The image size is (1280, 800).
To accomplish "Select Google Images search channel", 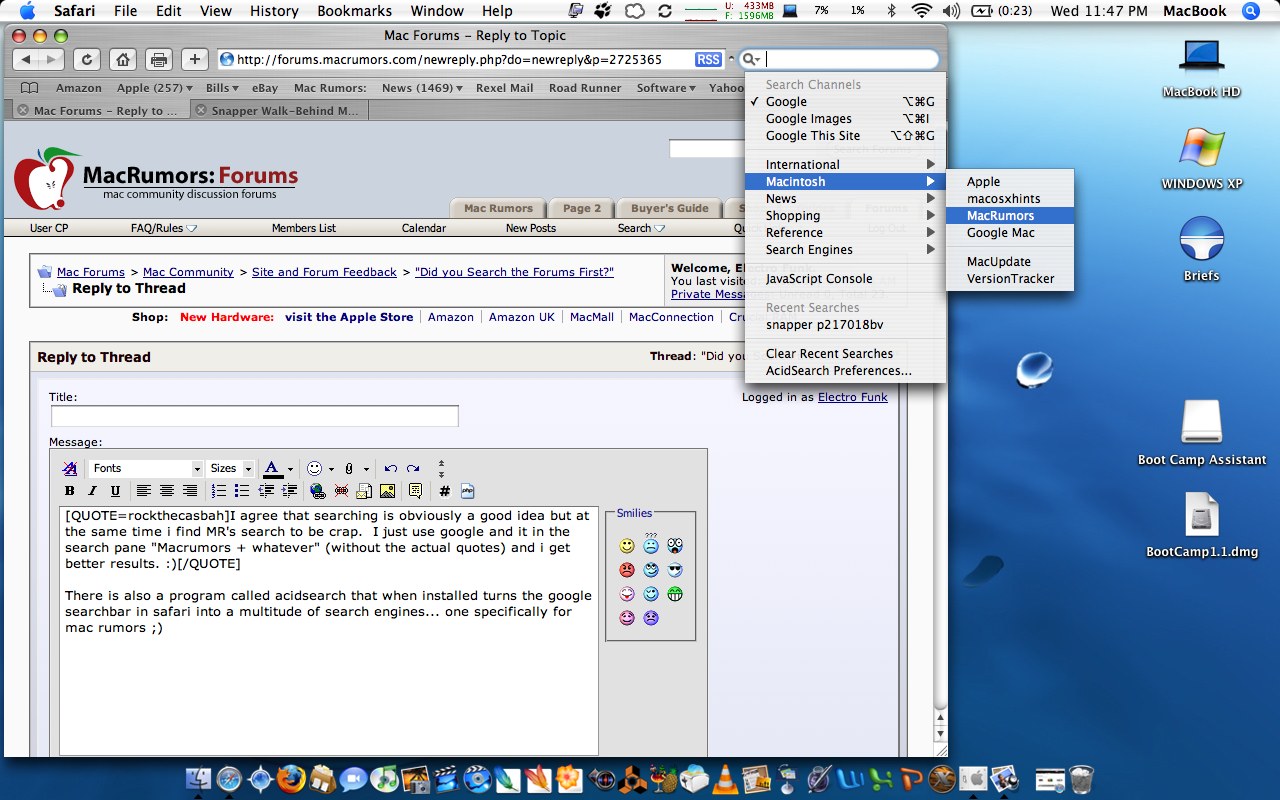I will pos(845,119).
